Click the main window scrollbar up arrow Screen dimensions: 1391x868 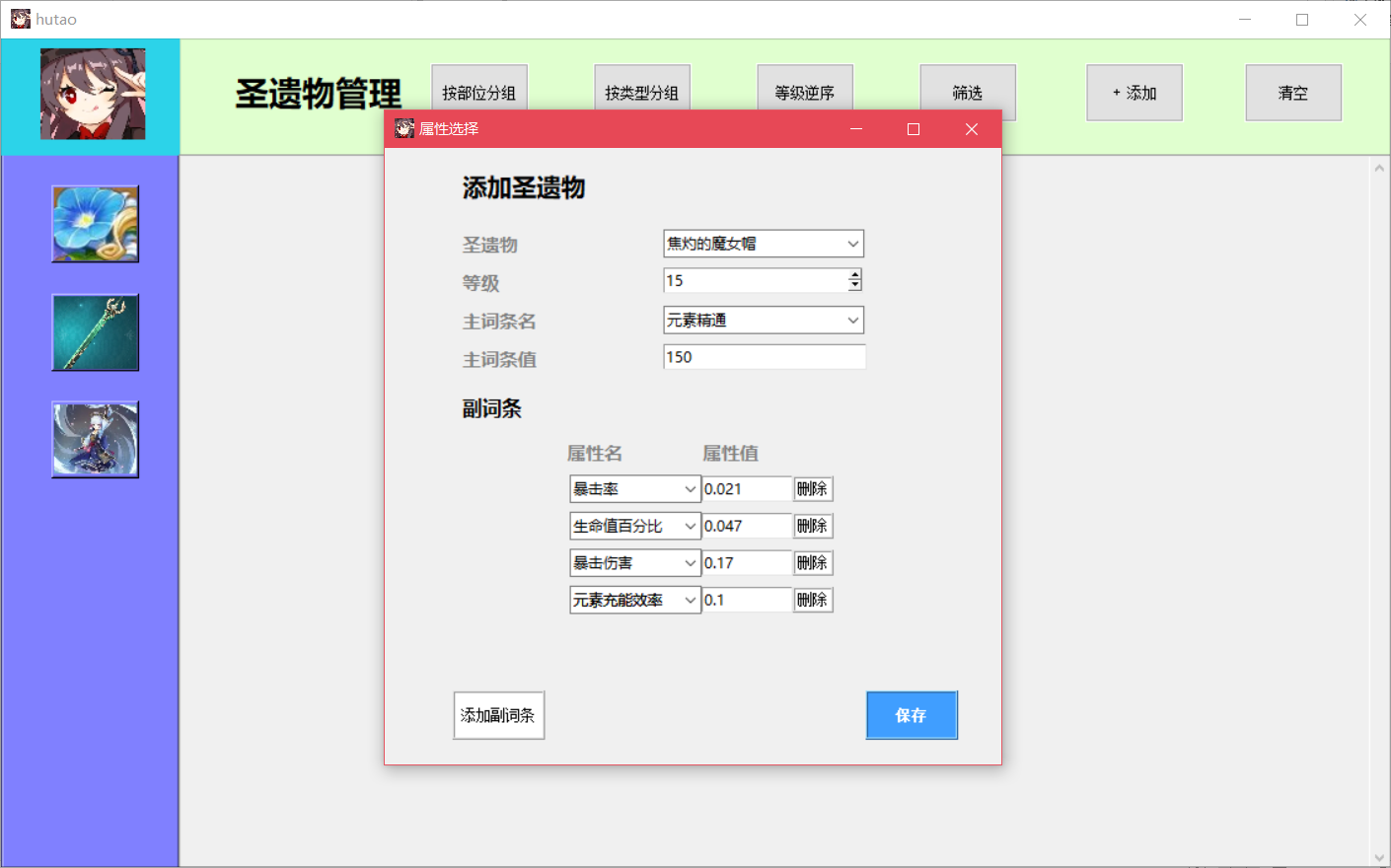[1379, 168]
